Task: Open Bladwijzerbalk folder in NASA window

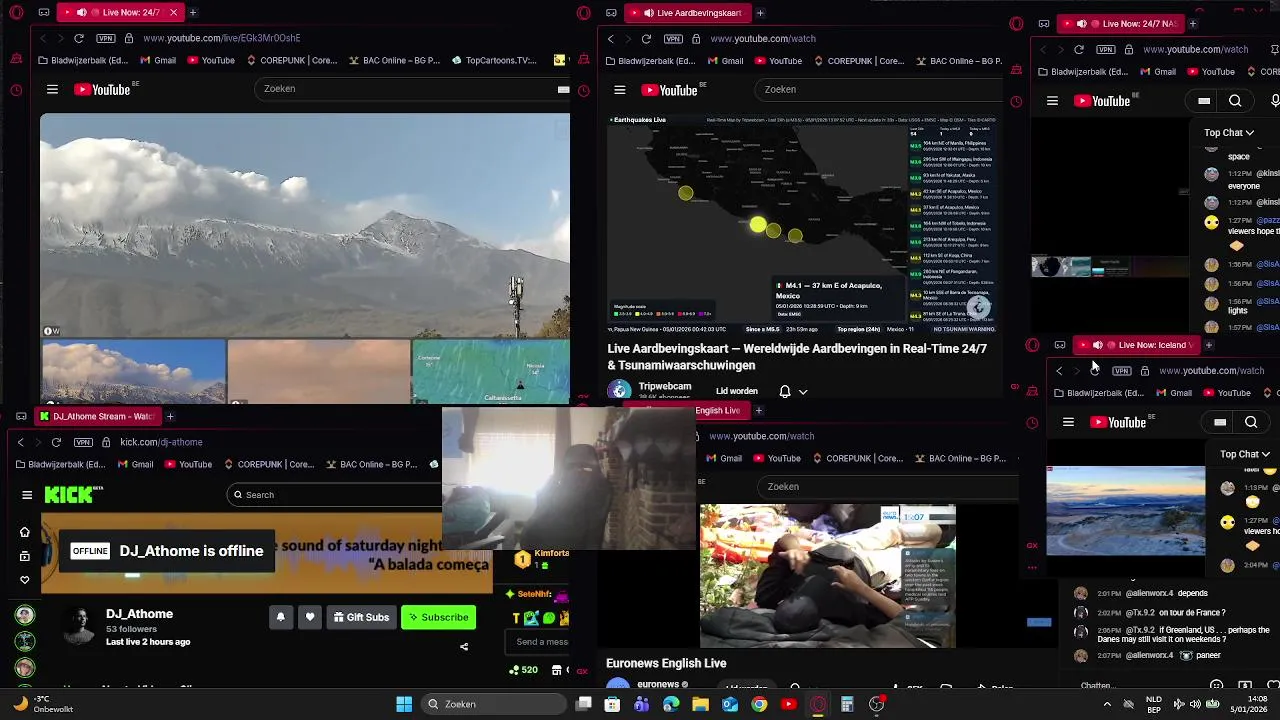Action: [1085, 72]
